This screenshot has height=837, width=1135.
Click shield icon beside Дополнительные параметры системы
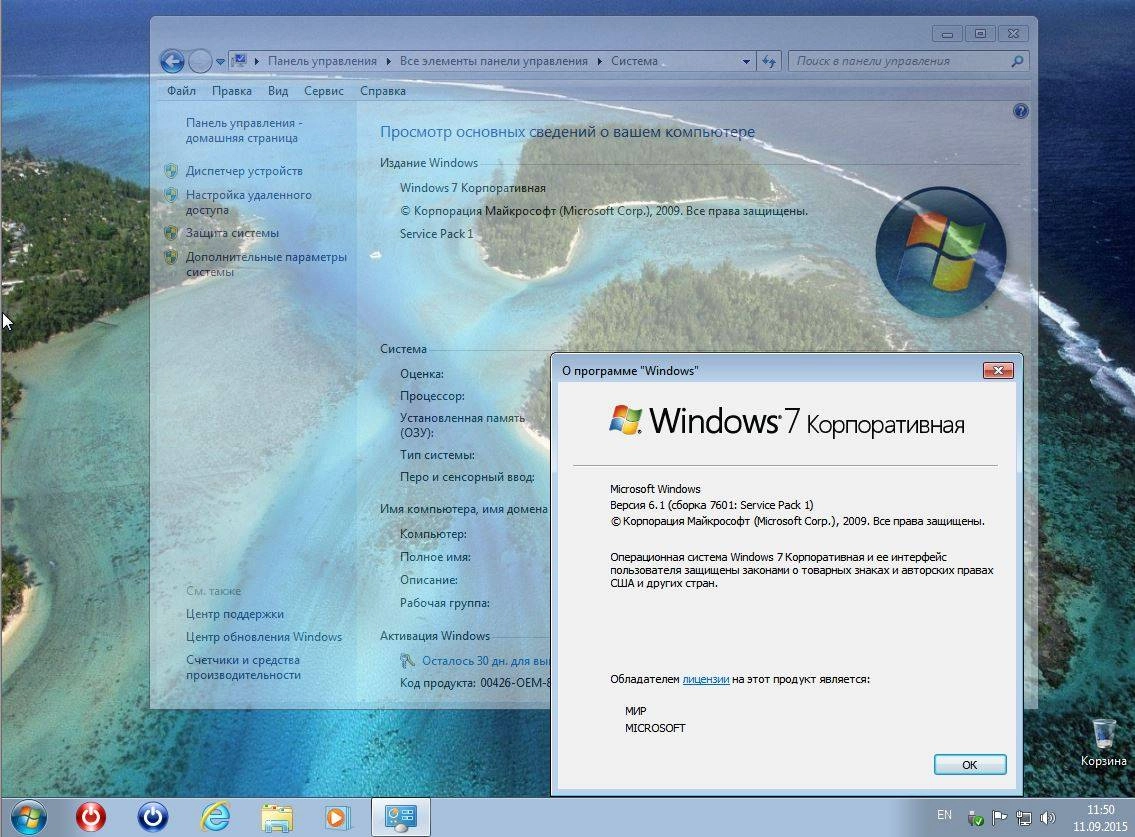(171, 257)
